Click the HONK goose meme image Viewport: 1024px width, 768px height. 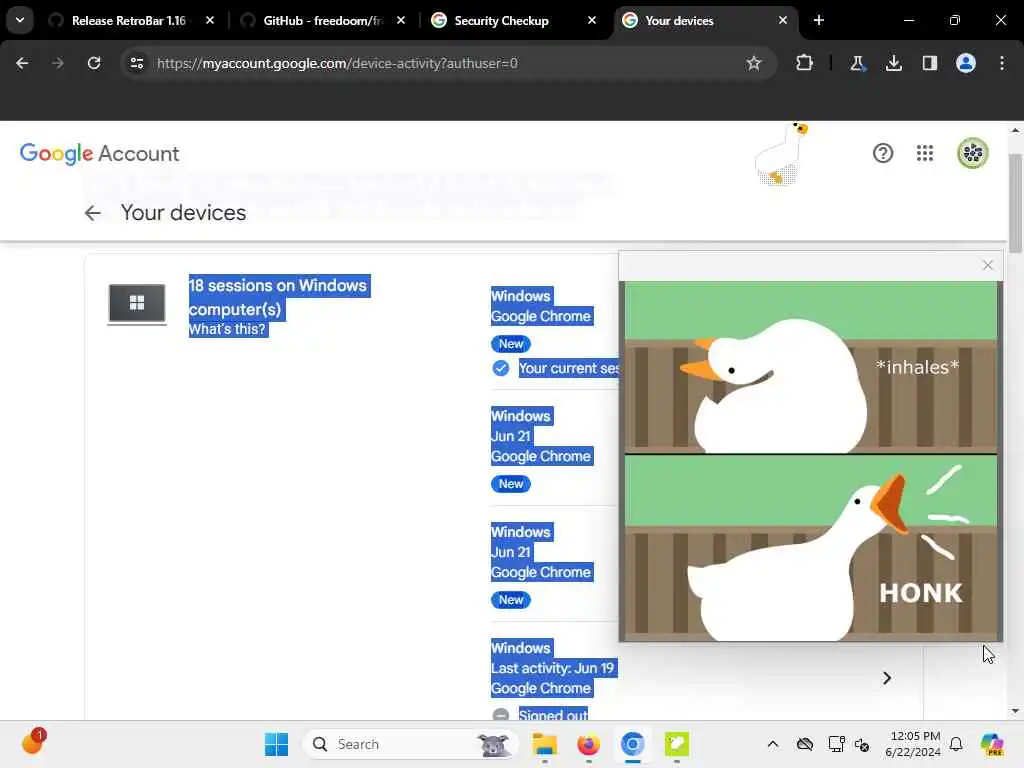(x=810, y=461)
